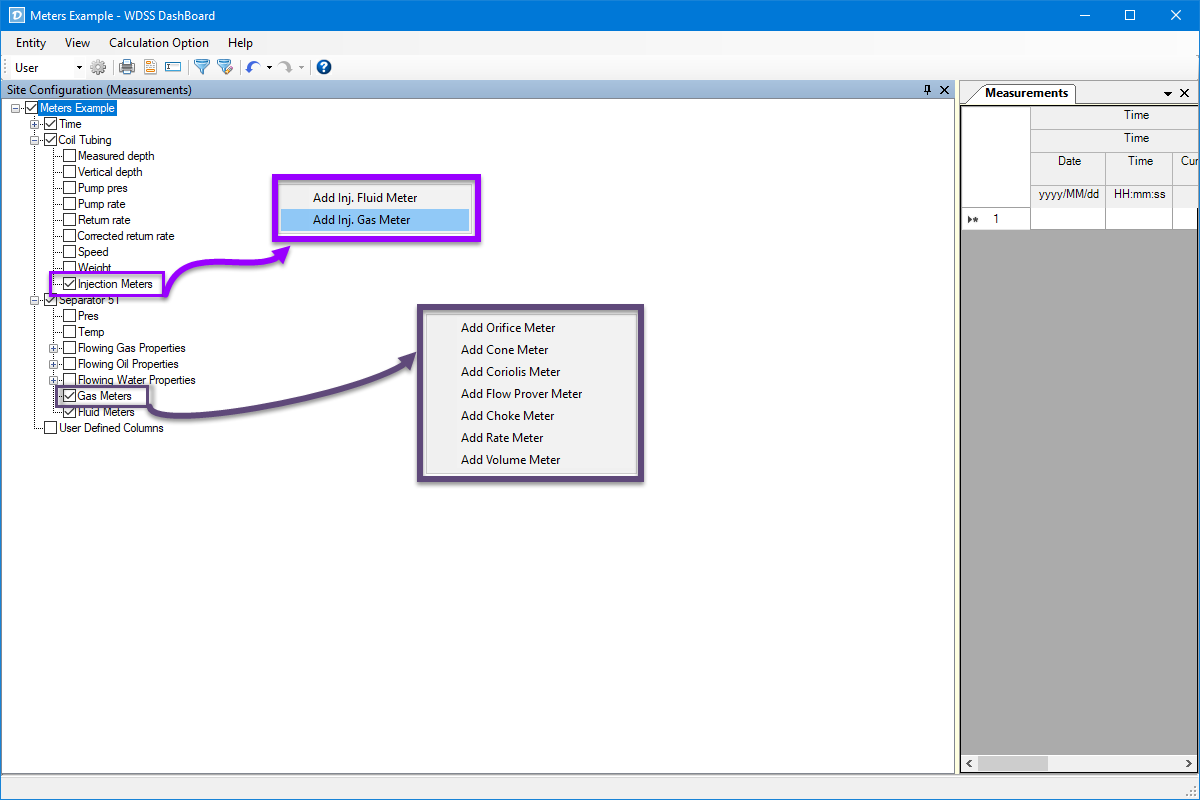Check the Measured depth checkbox
Screen dimensions: 1200x800
coord(69,156)
